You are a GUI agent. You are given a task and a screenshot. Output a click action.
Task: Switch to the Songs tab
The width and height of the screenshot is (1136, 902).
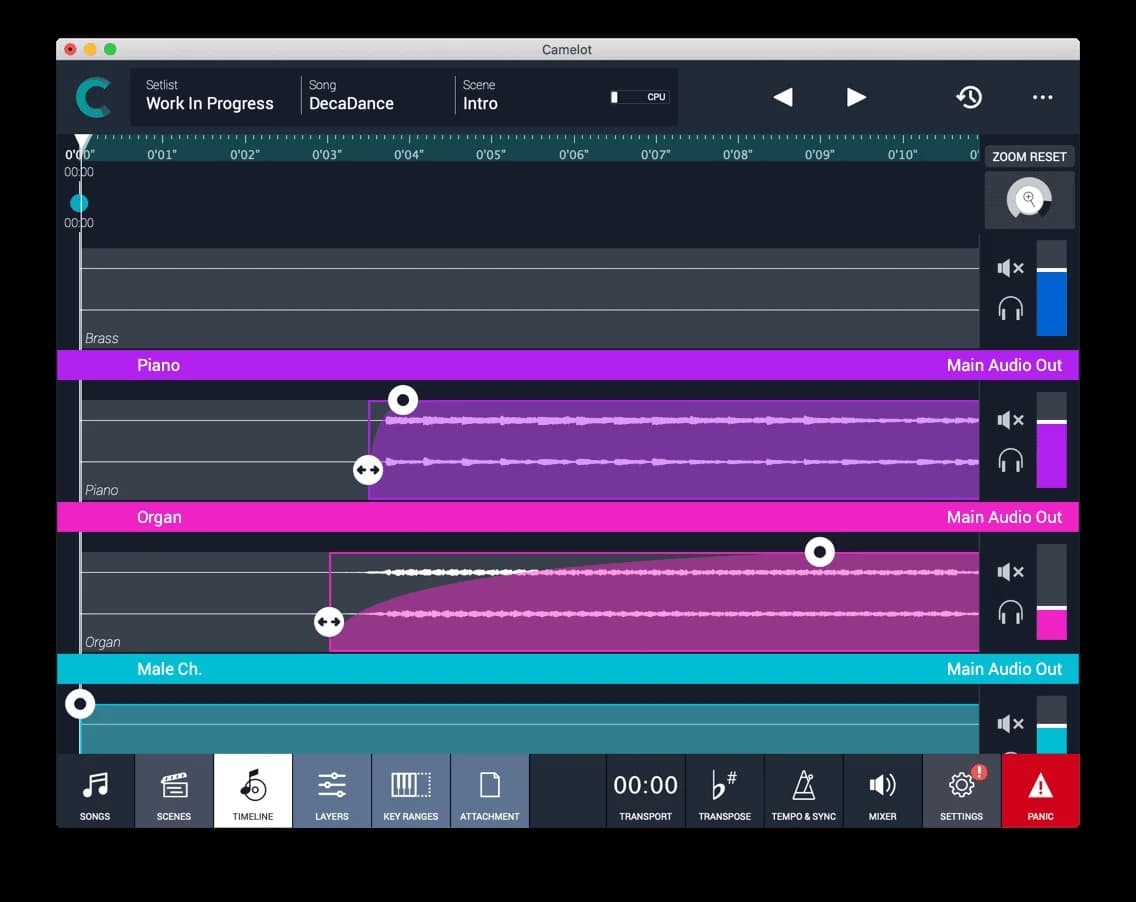coord(94,790)
